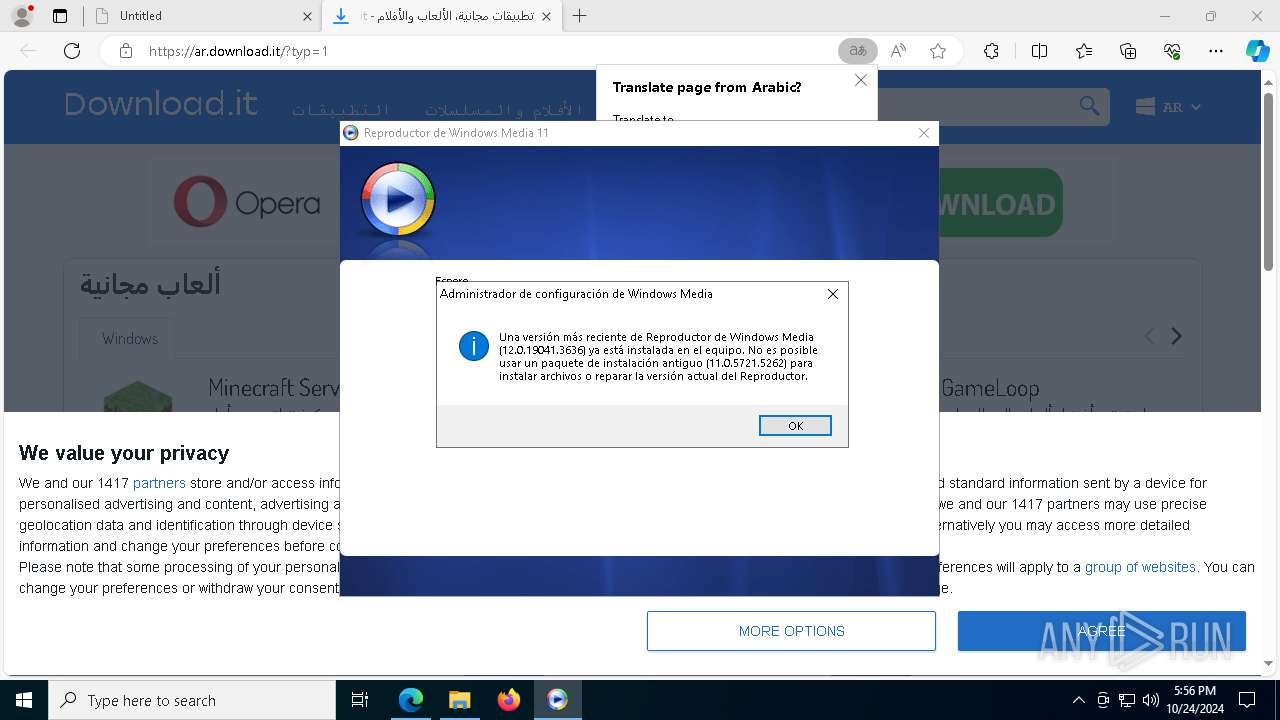Open the volume control tray icon

pos(1150,700)
